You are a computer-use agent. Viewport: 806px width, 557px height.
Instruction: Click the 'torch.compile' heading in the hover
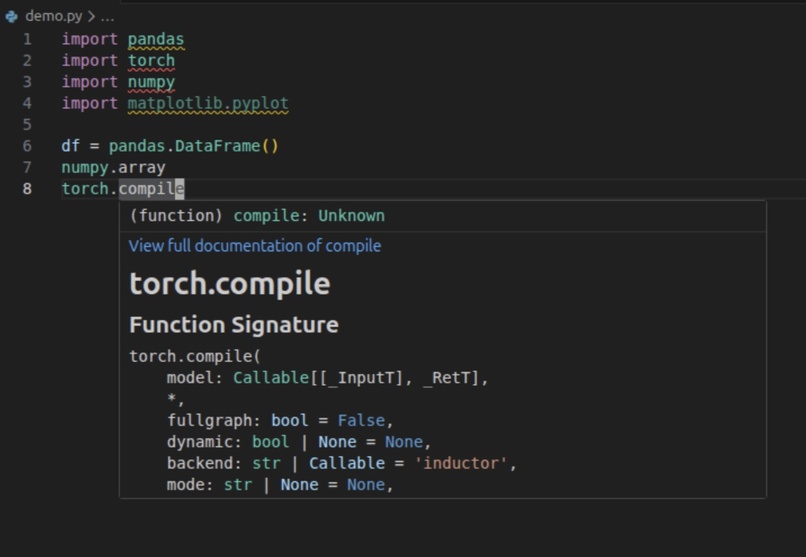[x=229, y=284]
